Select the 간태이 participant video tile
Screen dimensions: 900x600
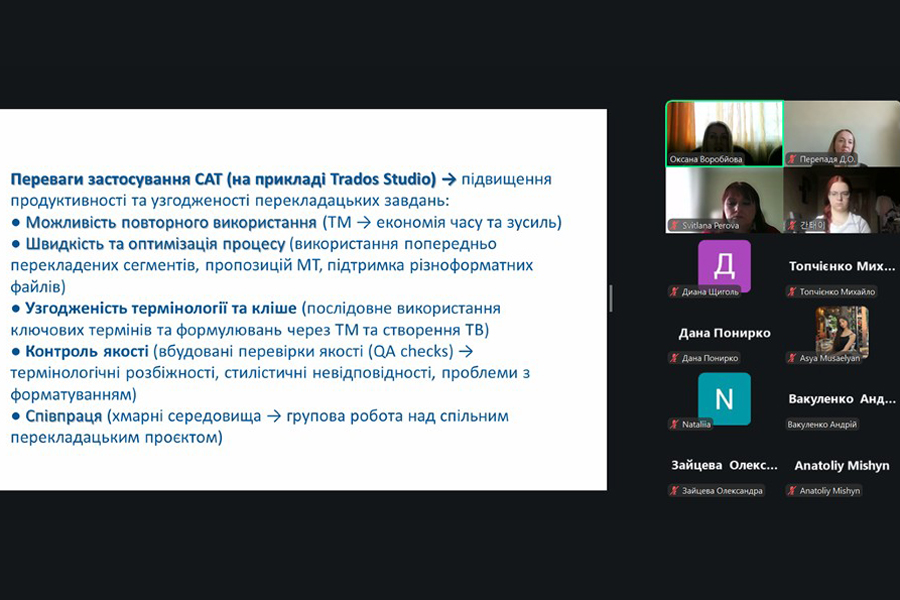point(841,200)
